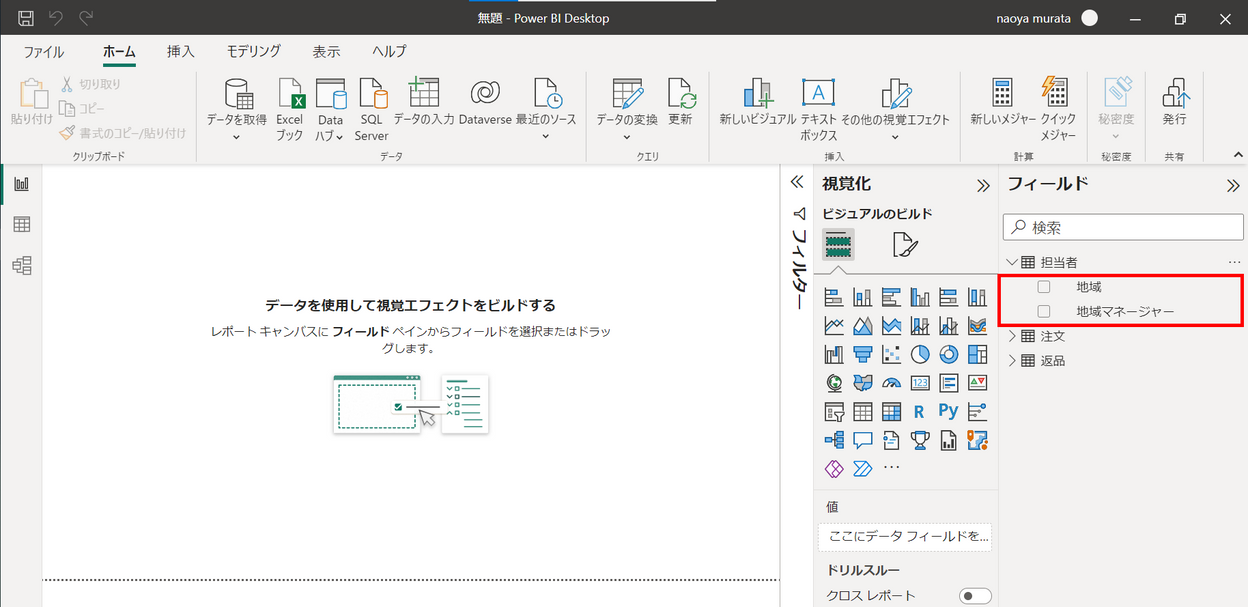Screen dimensions: 1248x607
Task: Switch to the report view icon
Action: point(21,185)
